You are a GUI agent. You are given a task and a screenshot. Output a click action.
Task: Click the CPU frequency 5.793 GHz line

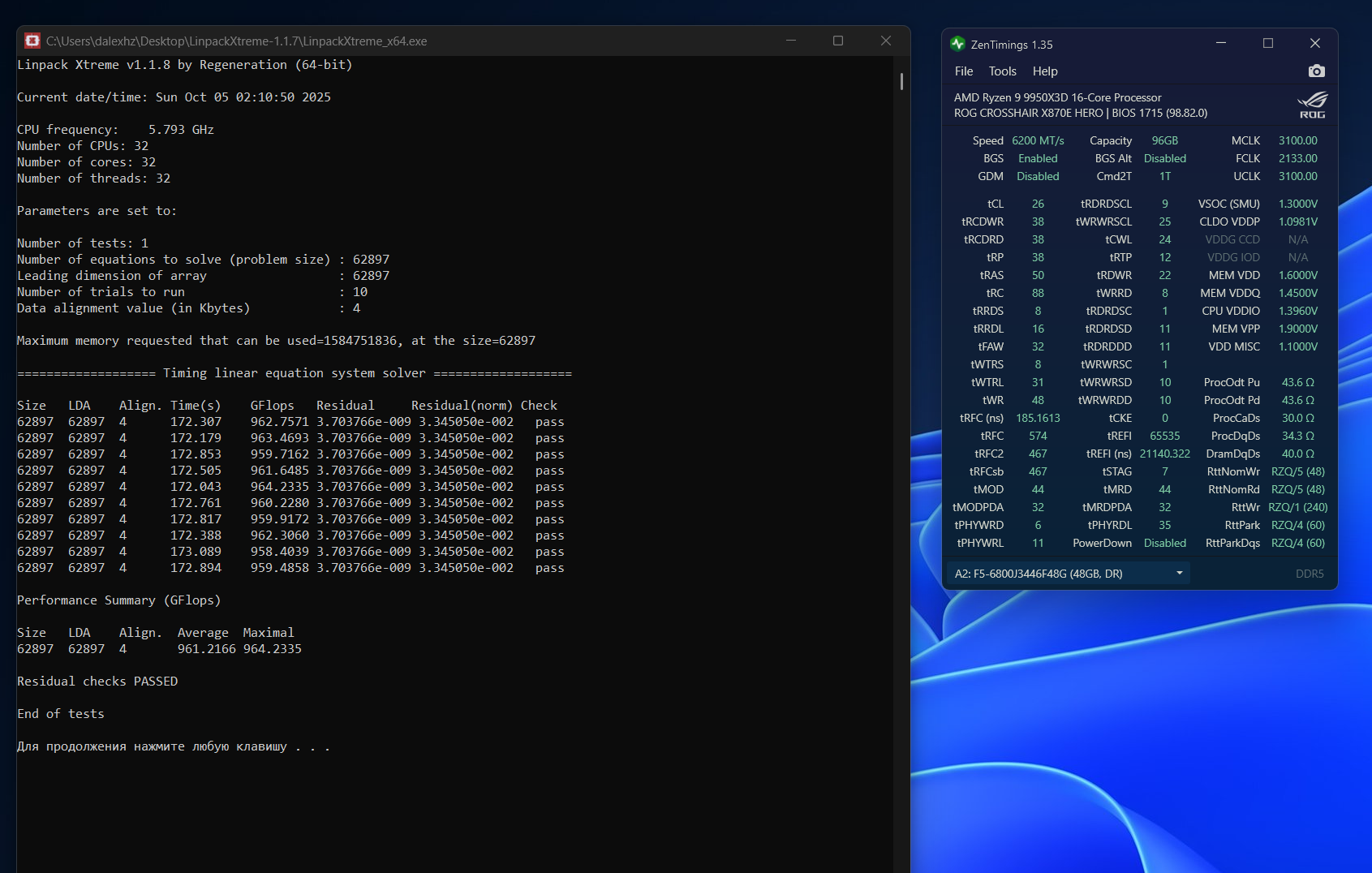coord(115,130)
